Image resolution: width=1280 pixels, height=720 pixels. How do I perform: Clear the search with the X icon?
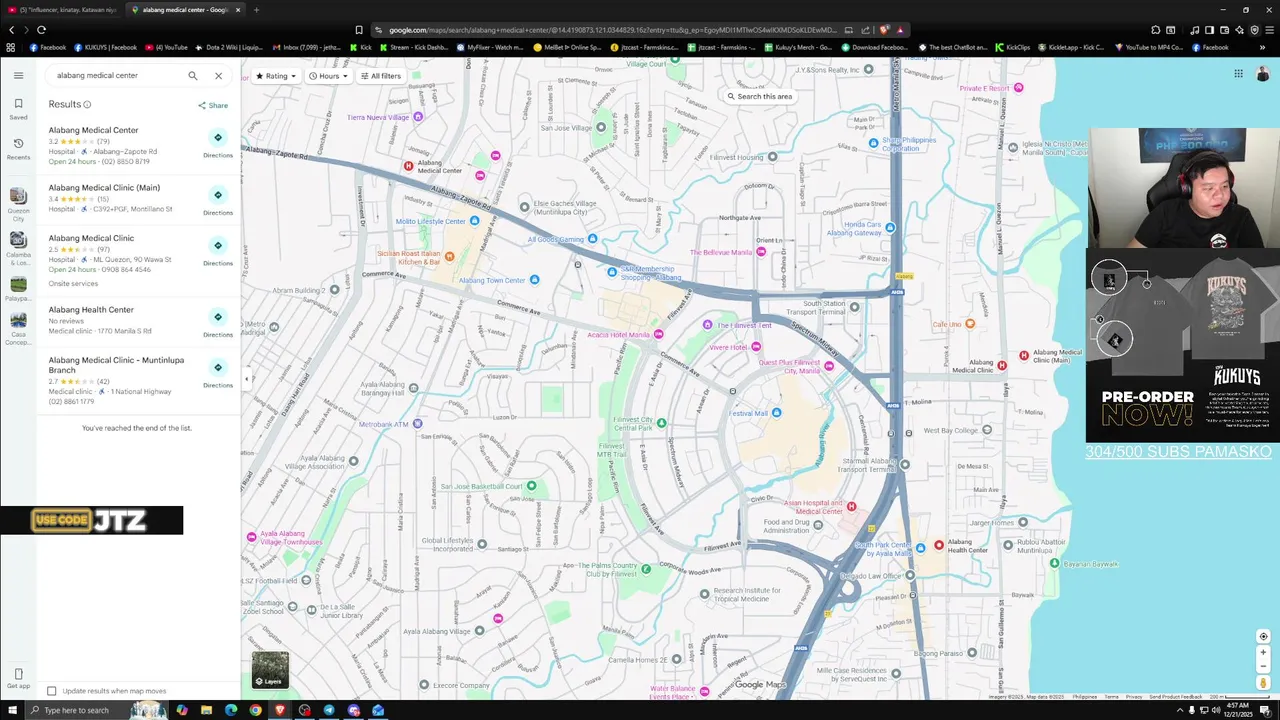point(218,76)
